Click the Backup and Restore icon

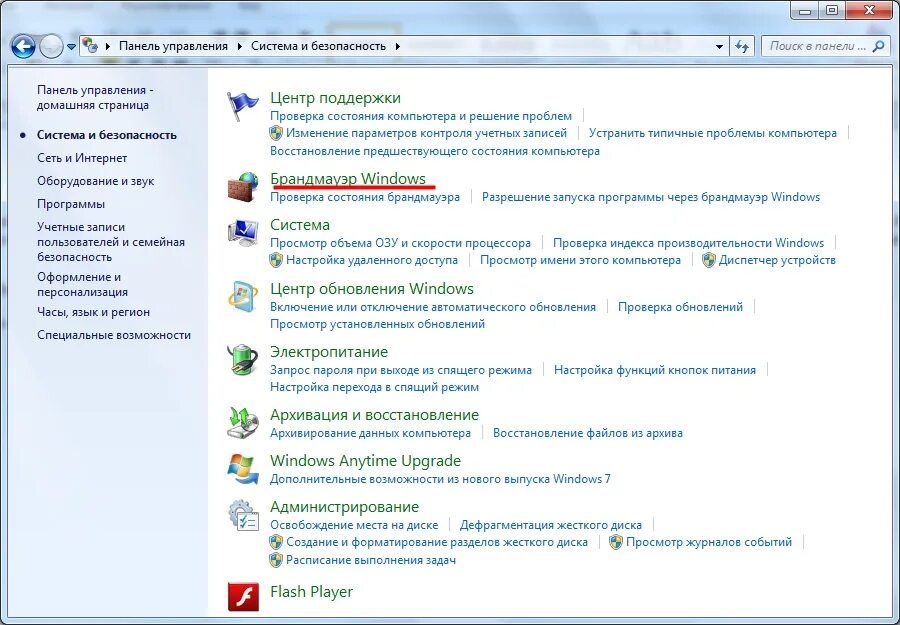(x=243, y=423)
